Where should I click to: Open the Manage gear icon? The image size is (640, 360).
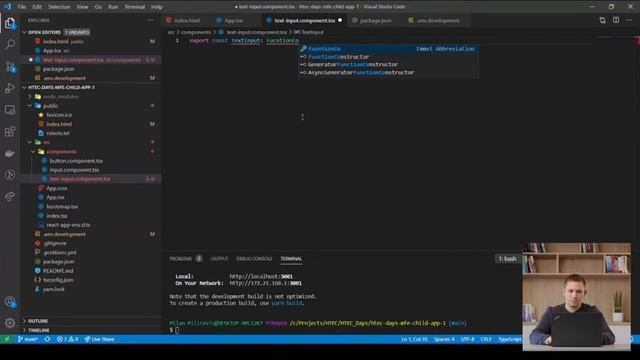tap(10, 323)
